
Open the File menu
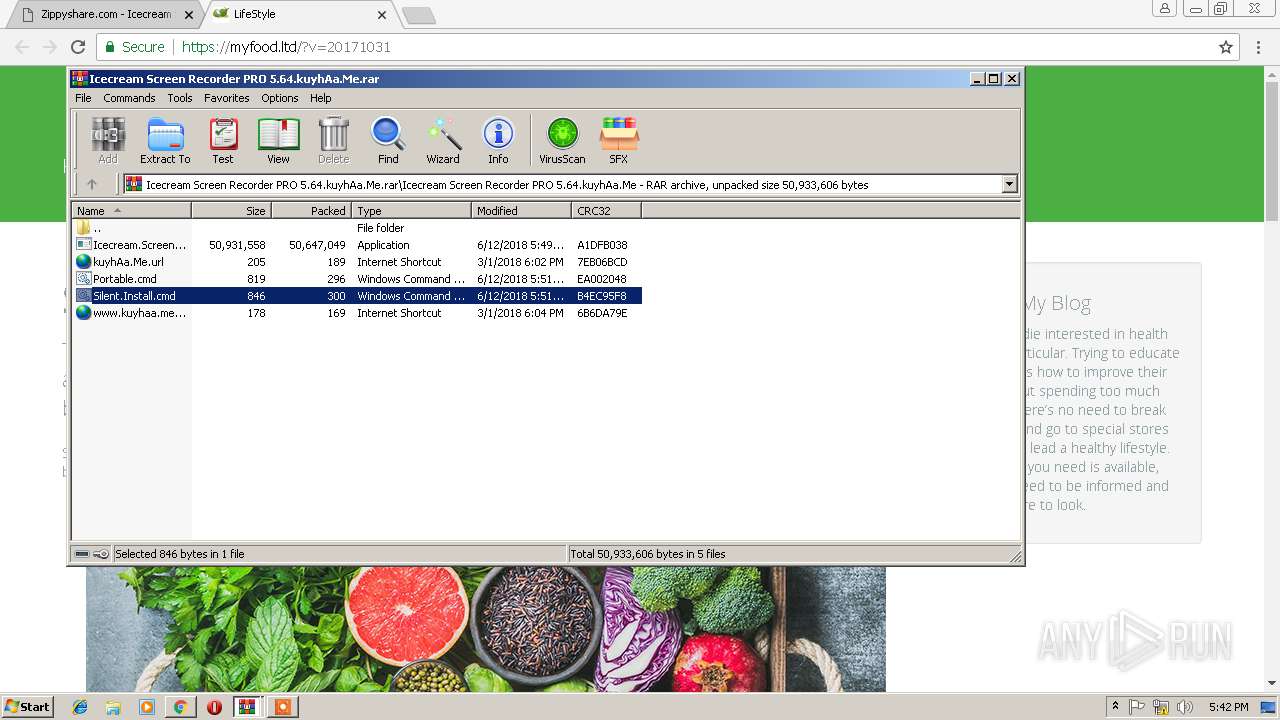[x=83, y=98]
